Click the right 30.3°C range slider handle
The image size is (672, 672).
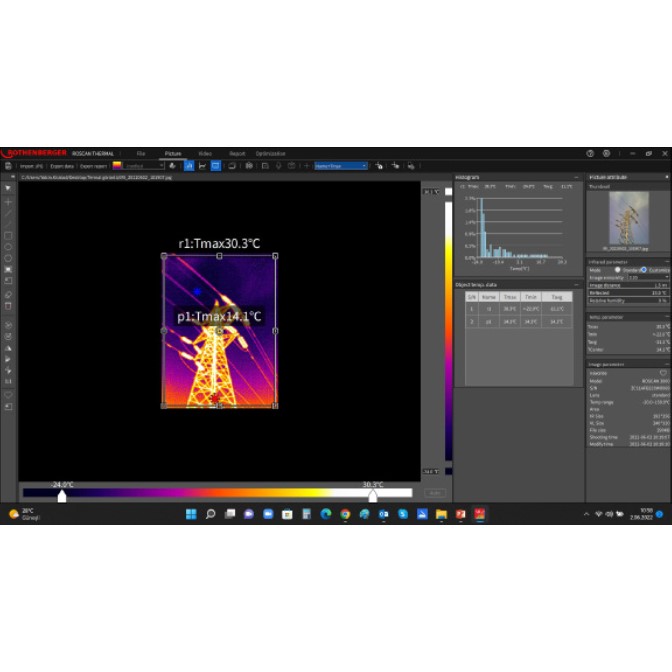(373, 496)
